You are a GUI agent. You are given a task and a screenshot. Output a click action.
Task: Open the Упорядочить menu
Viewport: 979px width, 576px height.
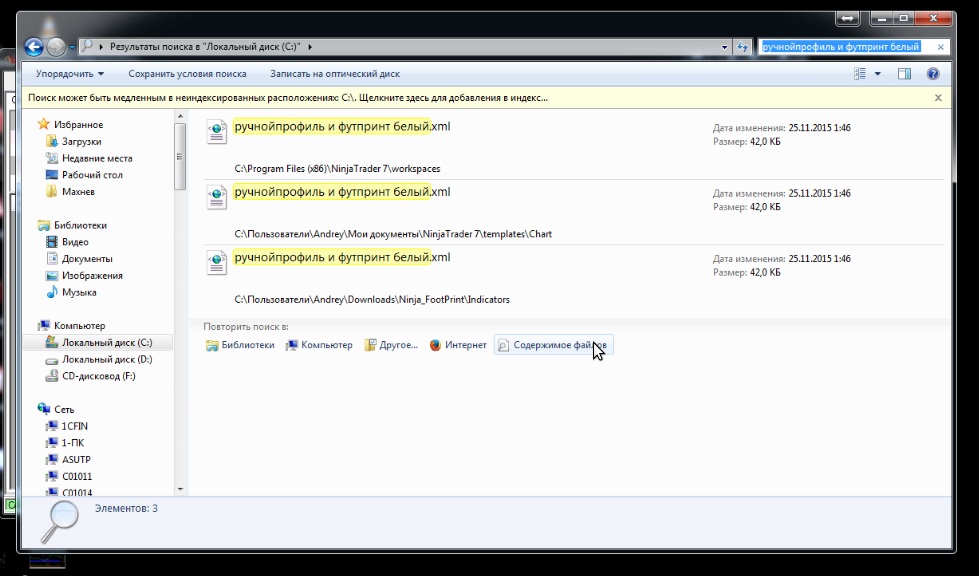69,74
